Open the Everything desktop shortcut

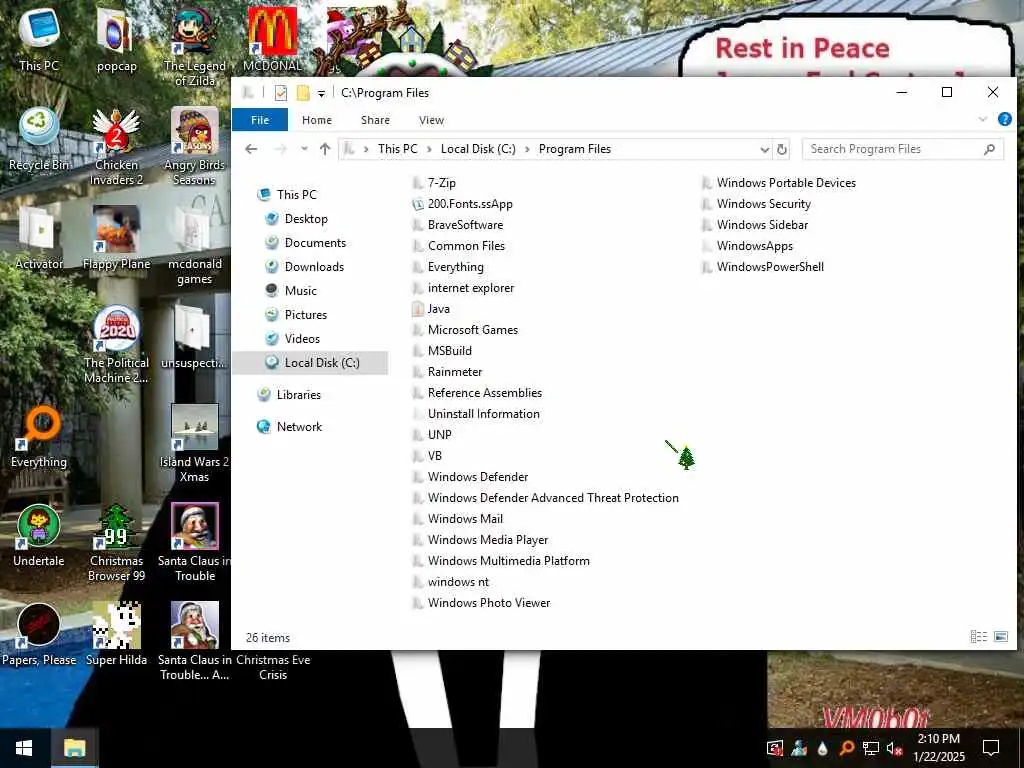(x=39, y=436)
